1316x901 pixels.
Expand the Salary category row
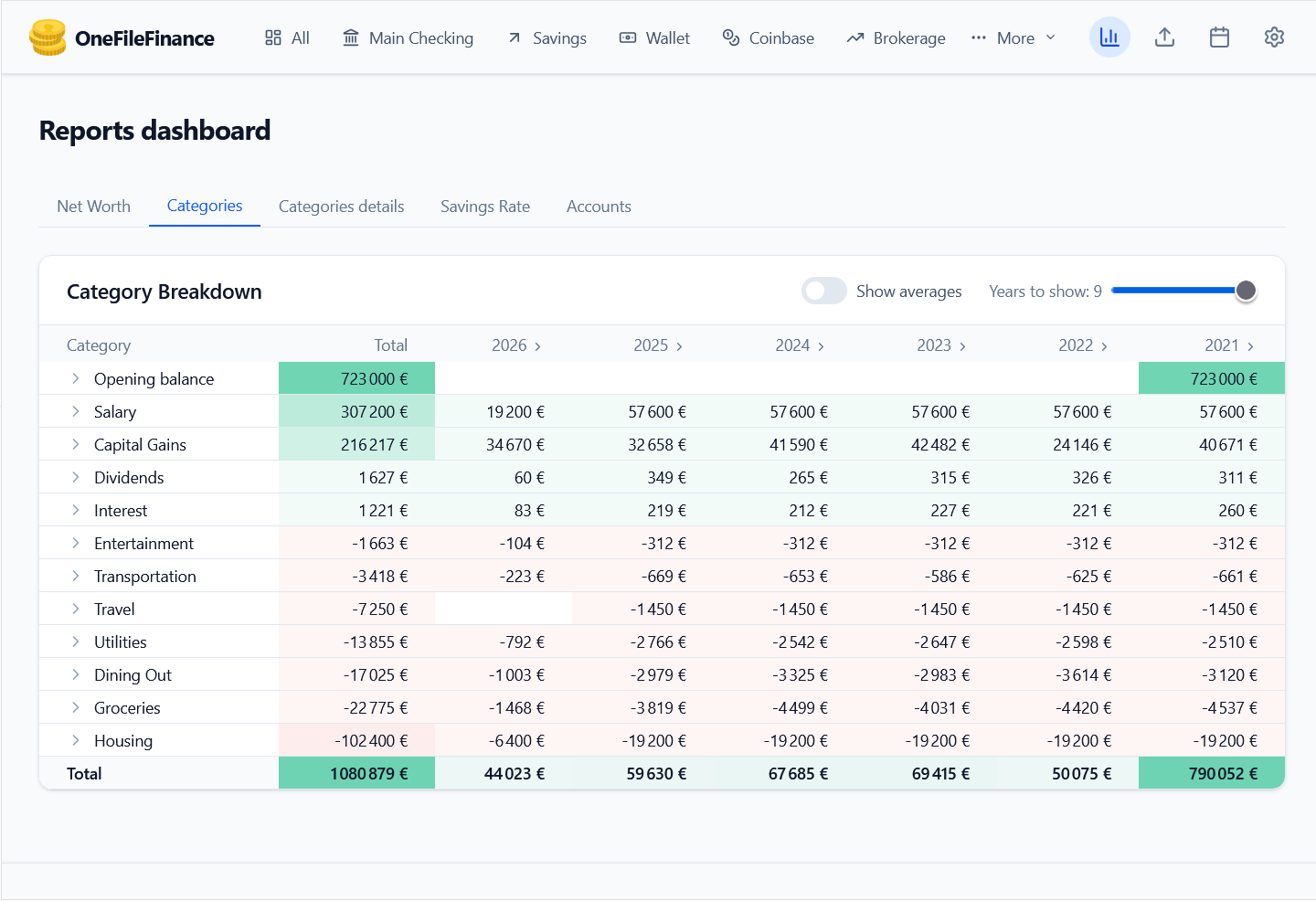[x=75, y=410]
